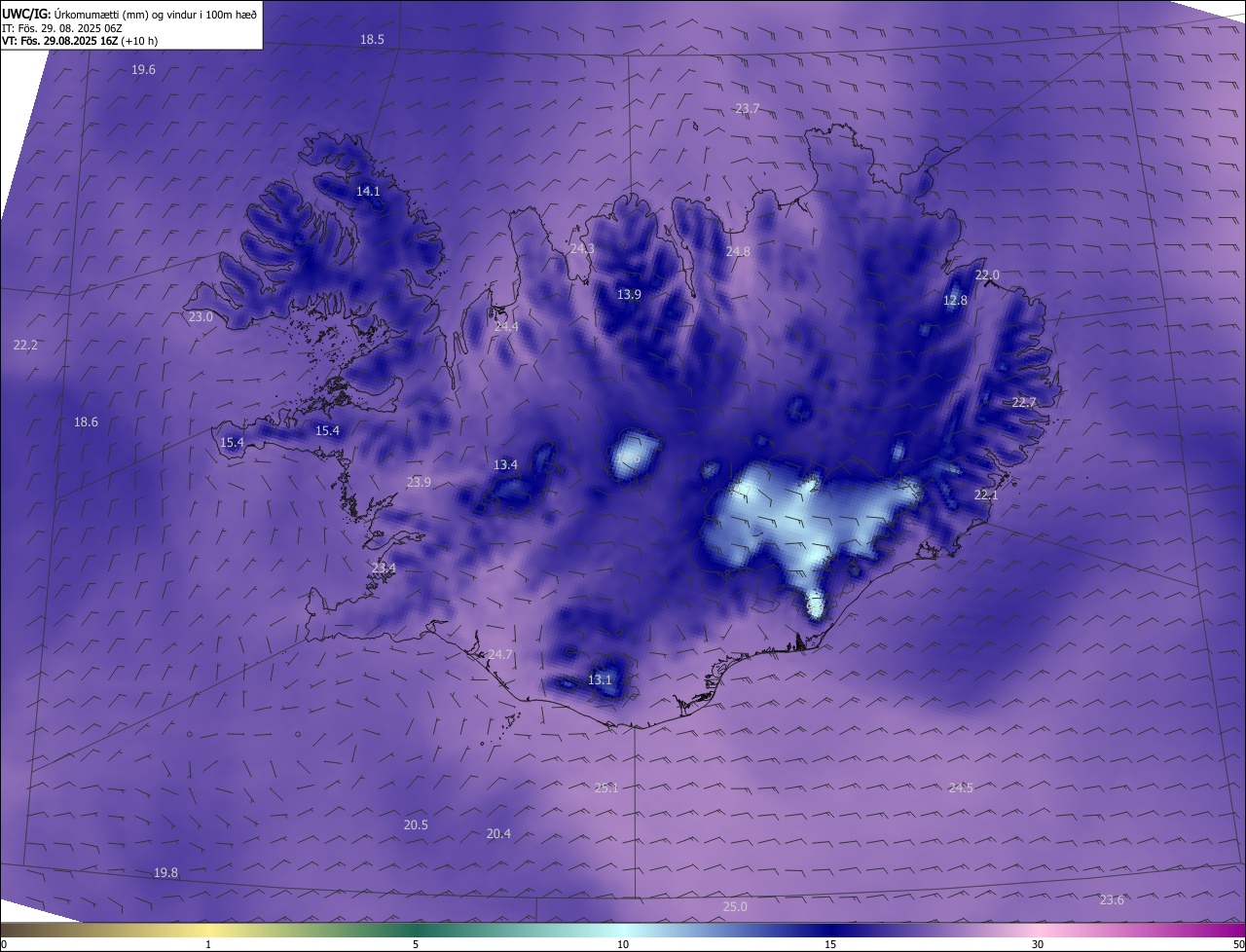The width and height of the screenshot is (1246, 952).
Task: Click the 18.5 value label
Action: coord(373,40)
